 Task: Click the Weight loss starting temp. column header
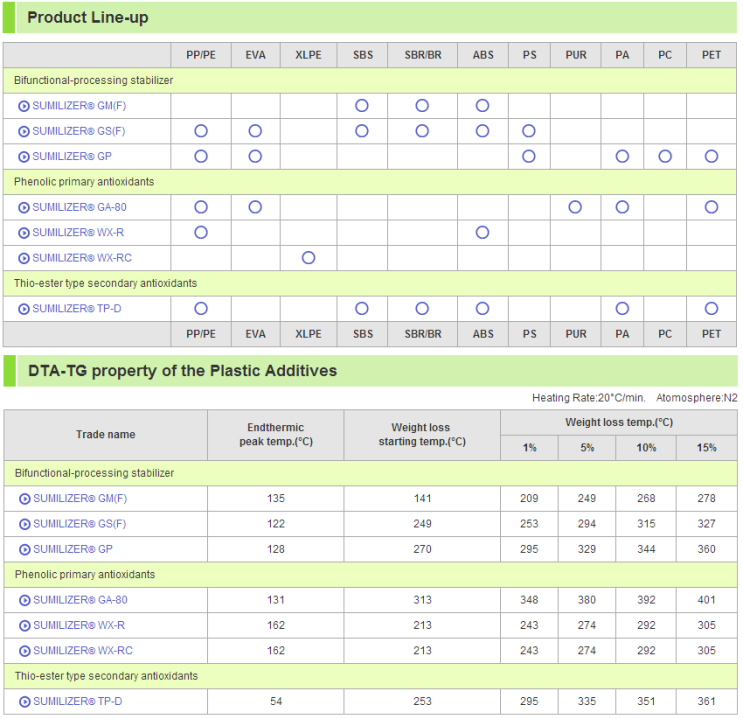point(422,435)
